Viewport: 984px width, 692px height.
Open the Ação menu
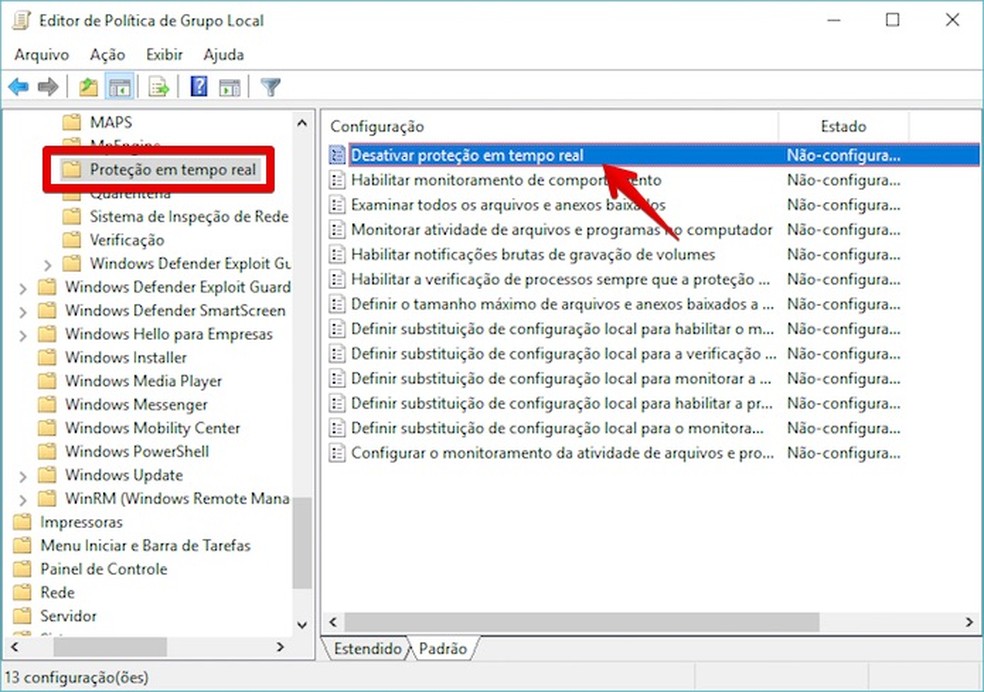point(107,55)
